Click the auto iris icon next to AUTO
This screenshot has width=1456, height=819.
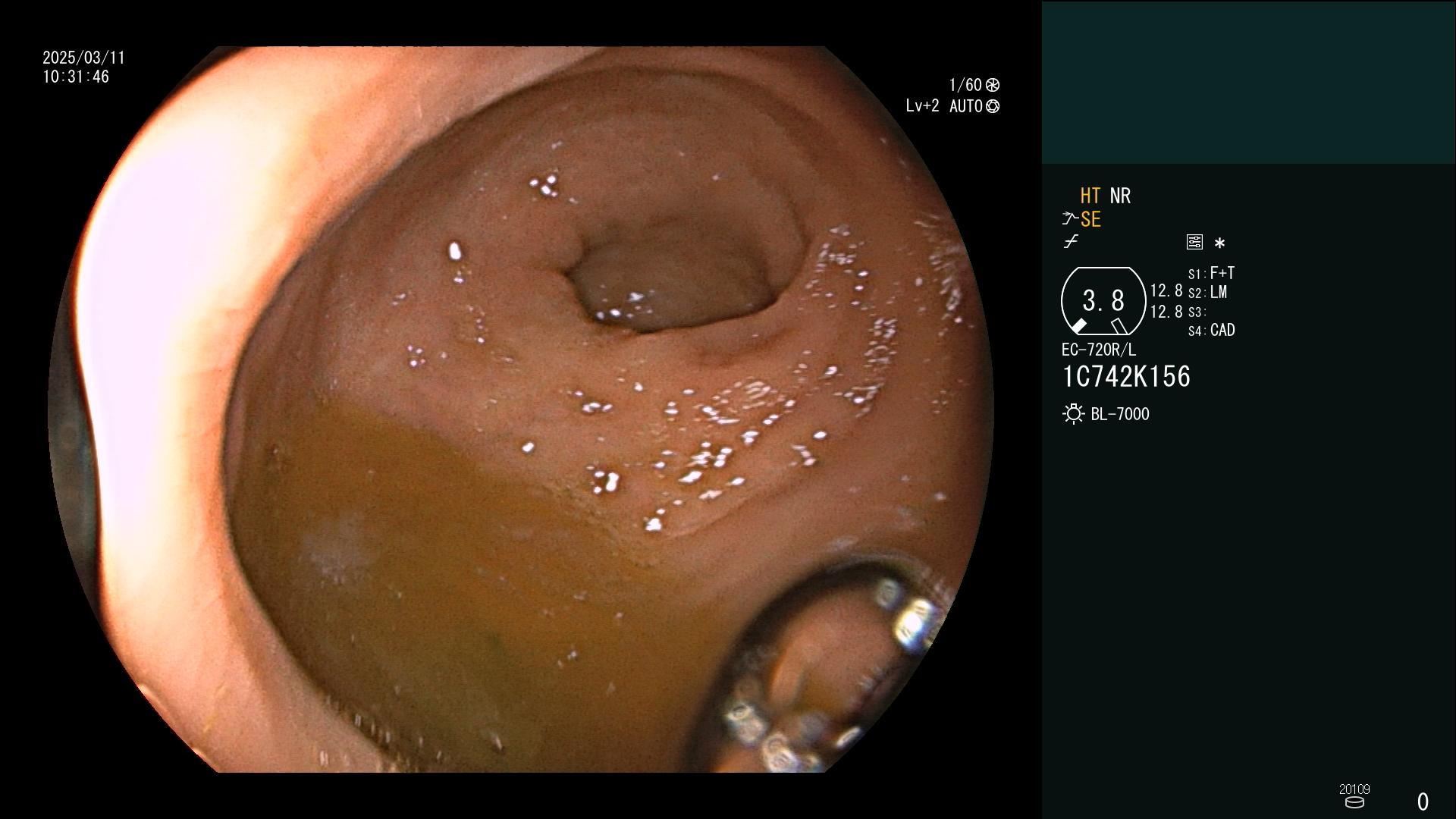point(993,106)
